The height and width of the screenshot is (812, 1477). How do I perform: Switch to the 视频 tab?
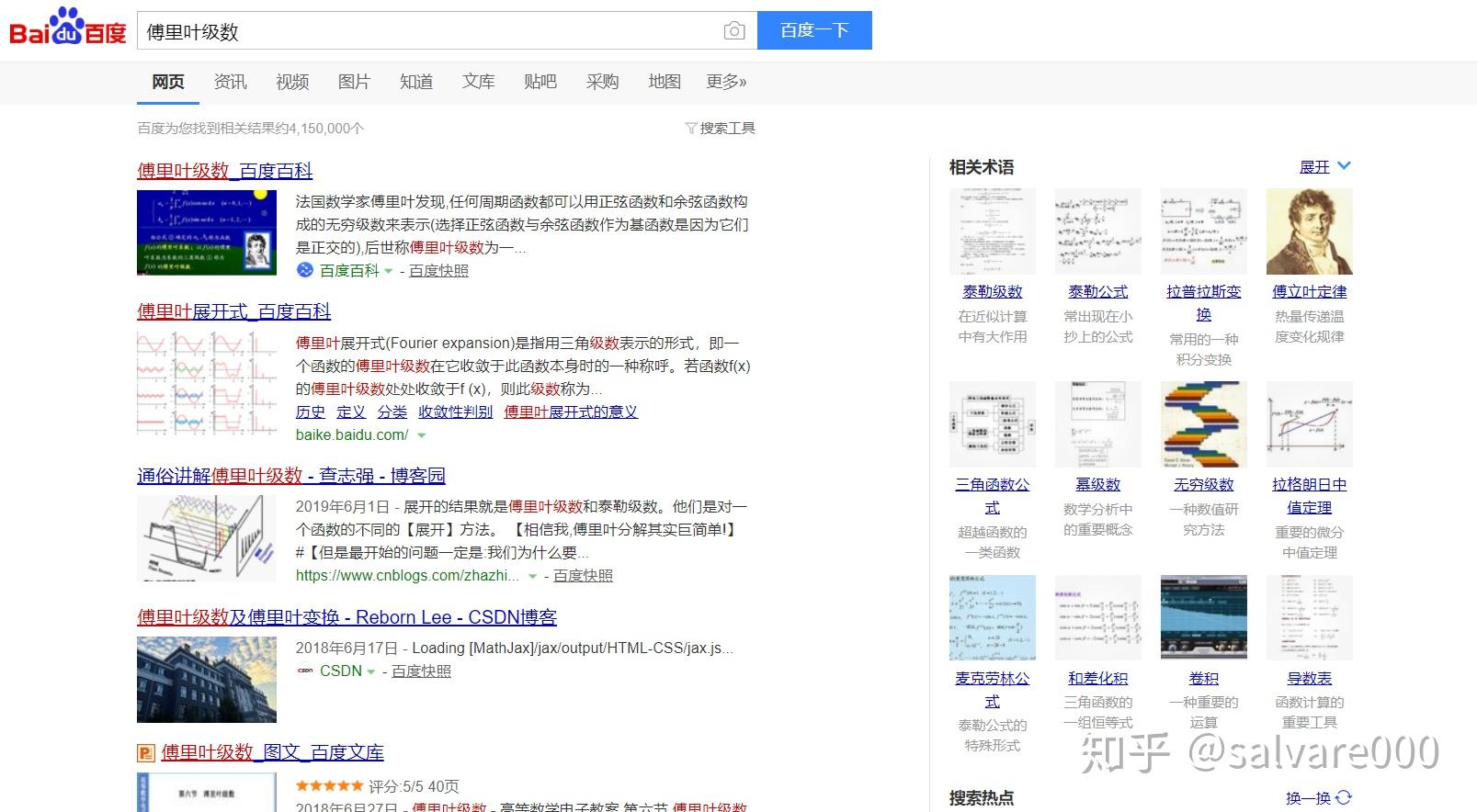point(292,82)
